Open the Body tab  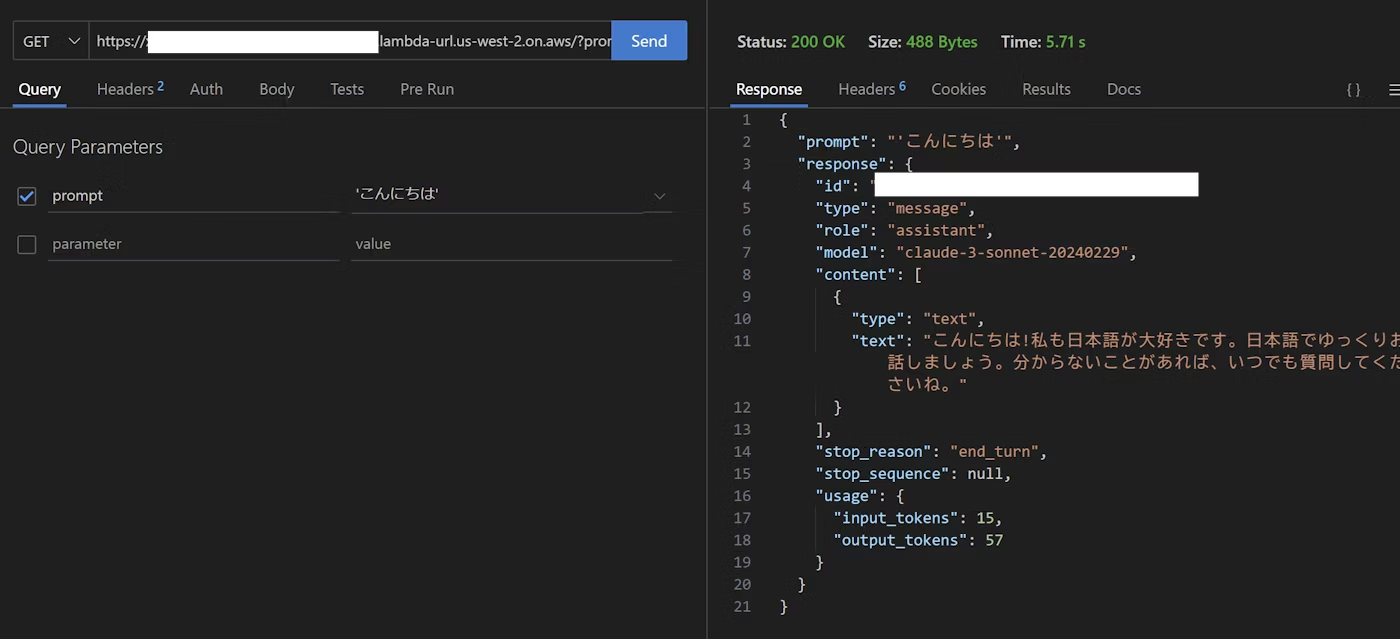(x=276, y=89)
